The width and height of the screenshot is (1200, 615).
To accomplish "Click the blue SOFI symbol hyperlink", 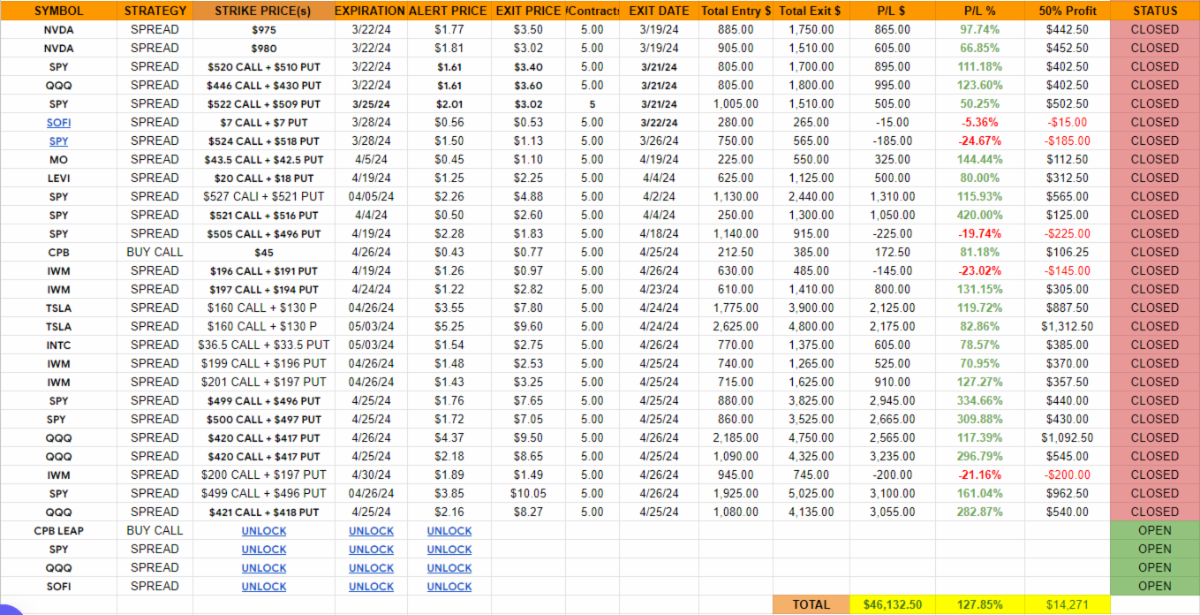I will point(59,122).
